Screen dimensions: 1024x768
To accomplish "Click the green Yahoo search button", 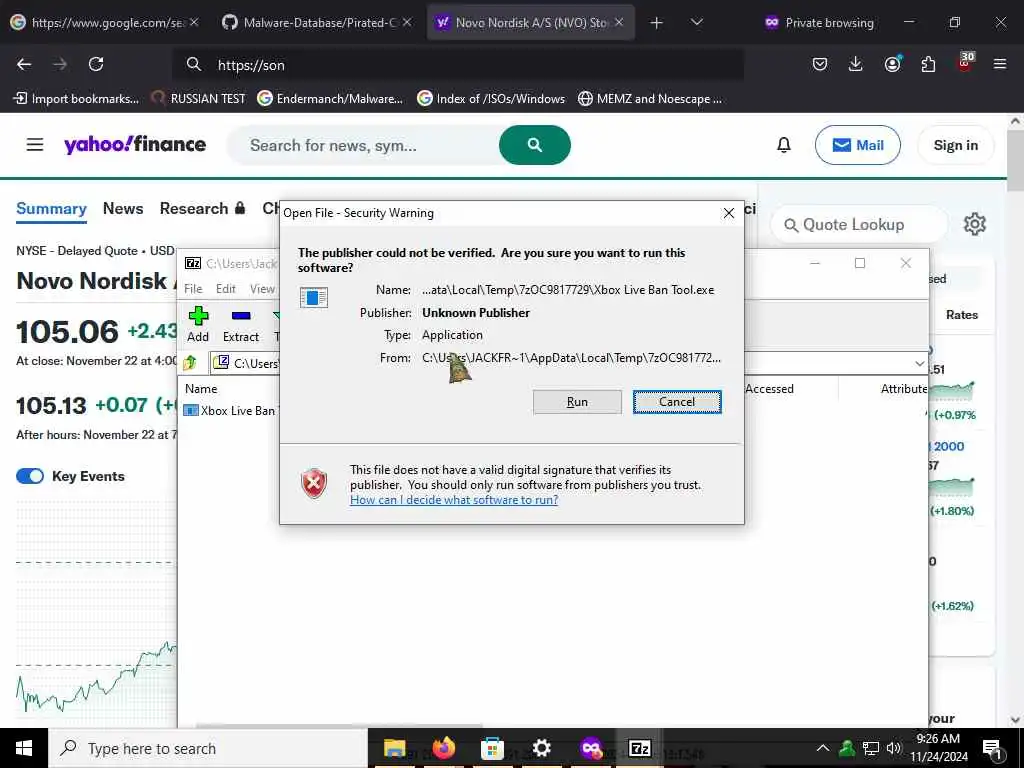I will [534, 145].
